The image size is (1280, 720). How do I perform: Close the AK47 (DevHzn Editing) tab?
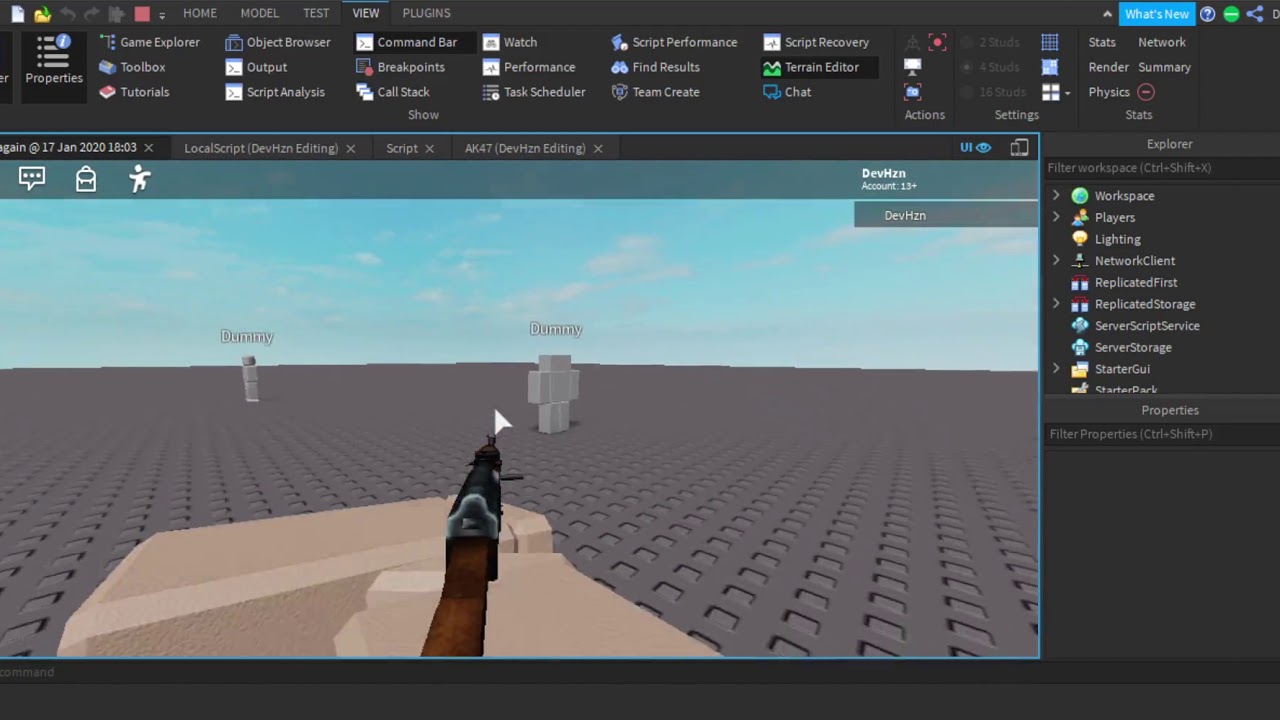pos(598,148)
